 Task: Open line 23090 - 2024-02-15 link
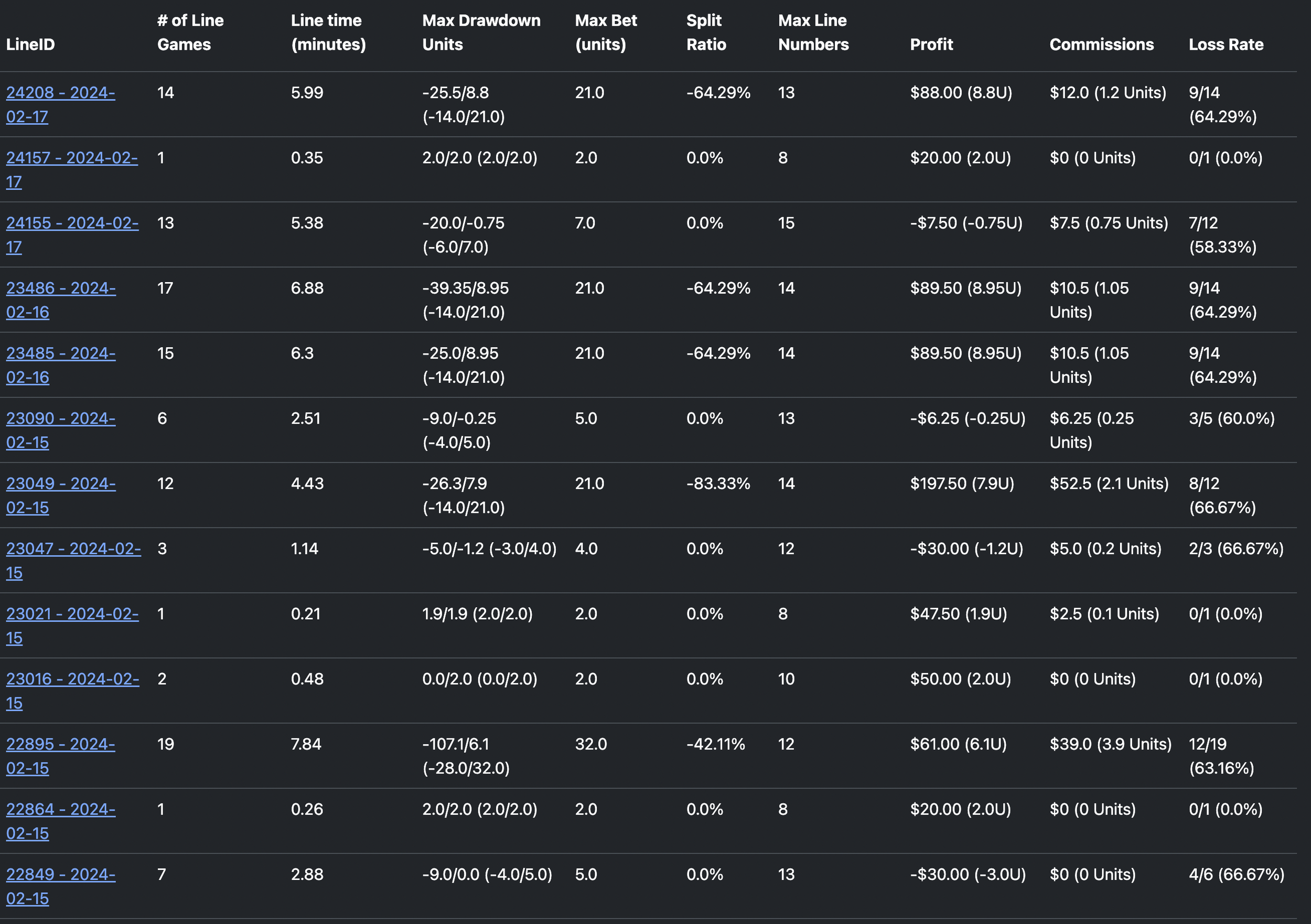coord(60,418)
